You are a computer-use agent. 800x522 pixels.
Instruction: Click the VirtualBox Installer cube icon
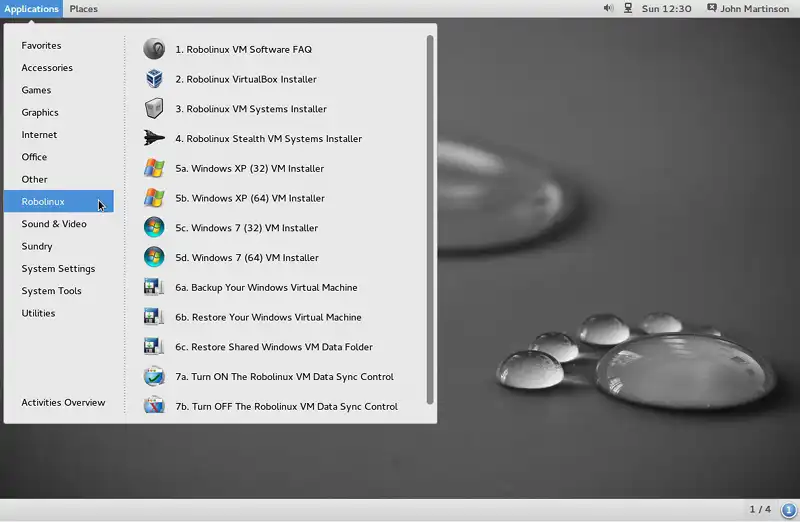154,79
